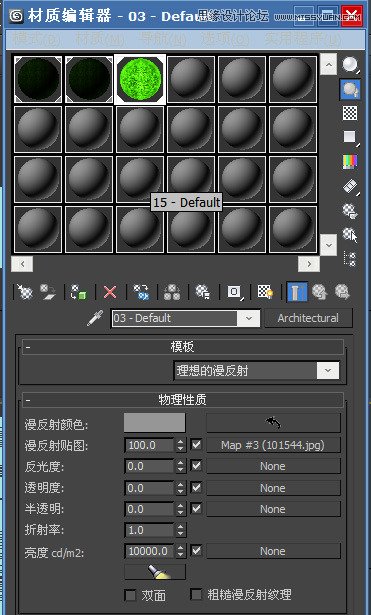Click the 半透明 value field showing 0.0
371x615 pixels.
(149, 509)
